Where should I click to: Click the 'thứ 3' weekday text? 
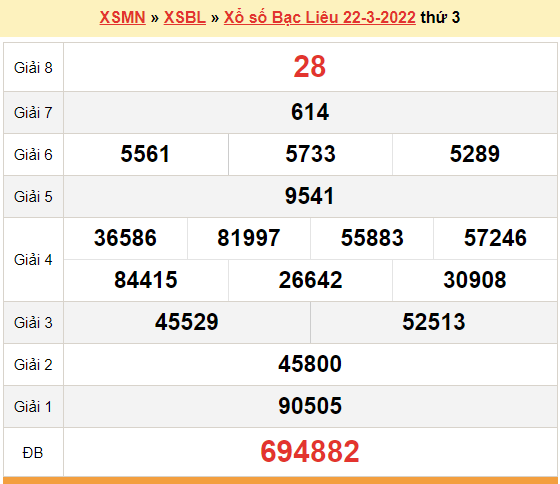point(440,17)
